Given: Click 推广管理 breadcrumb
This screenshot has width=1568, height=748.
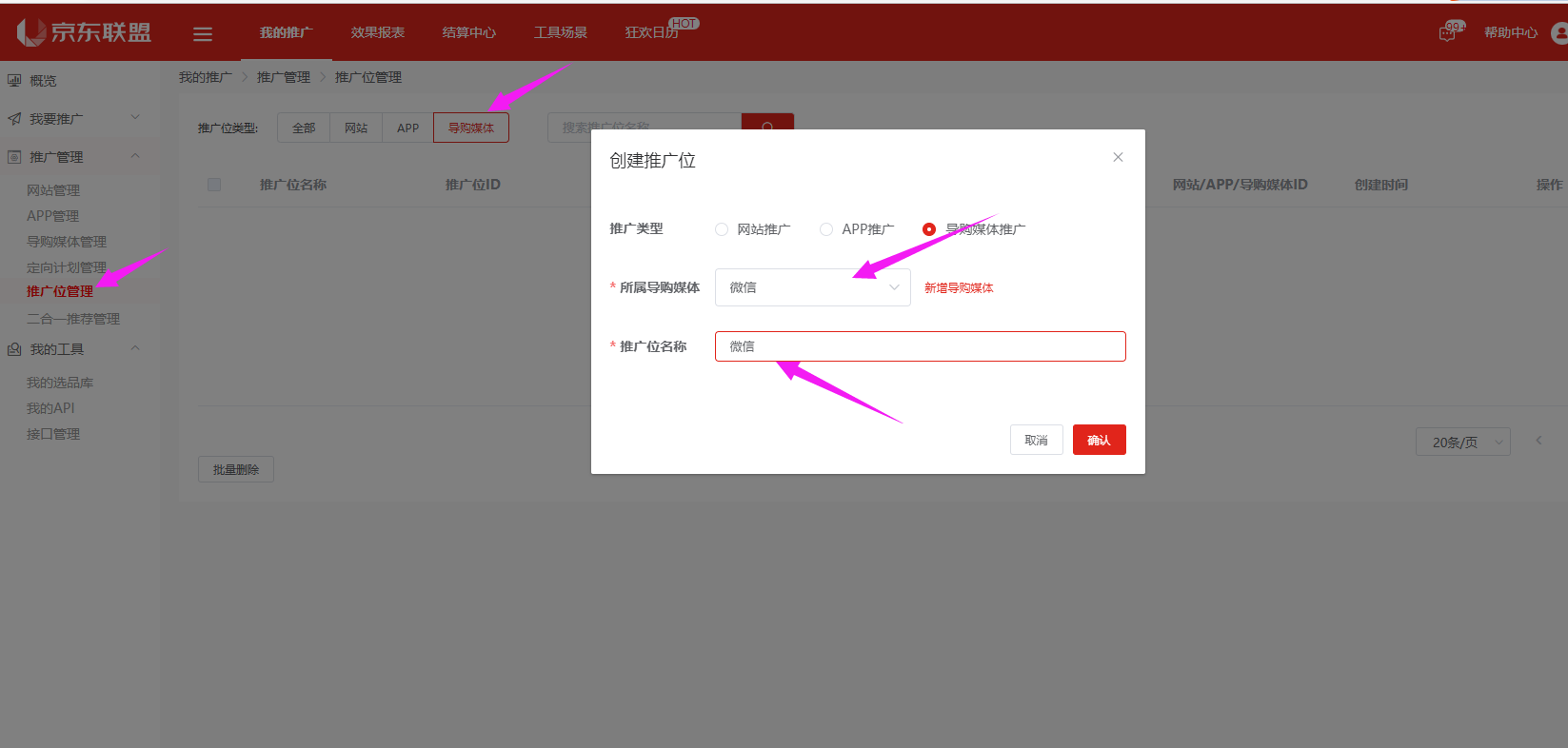Looking at the screenshot, I should [x=284, y=77].
